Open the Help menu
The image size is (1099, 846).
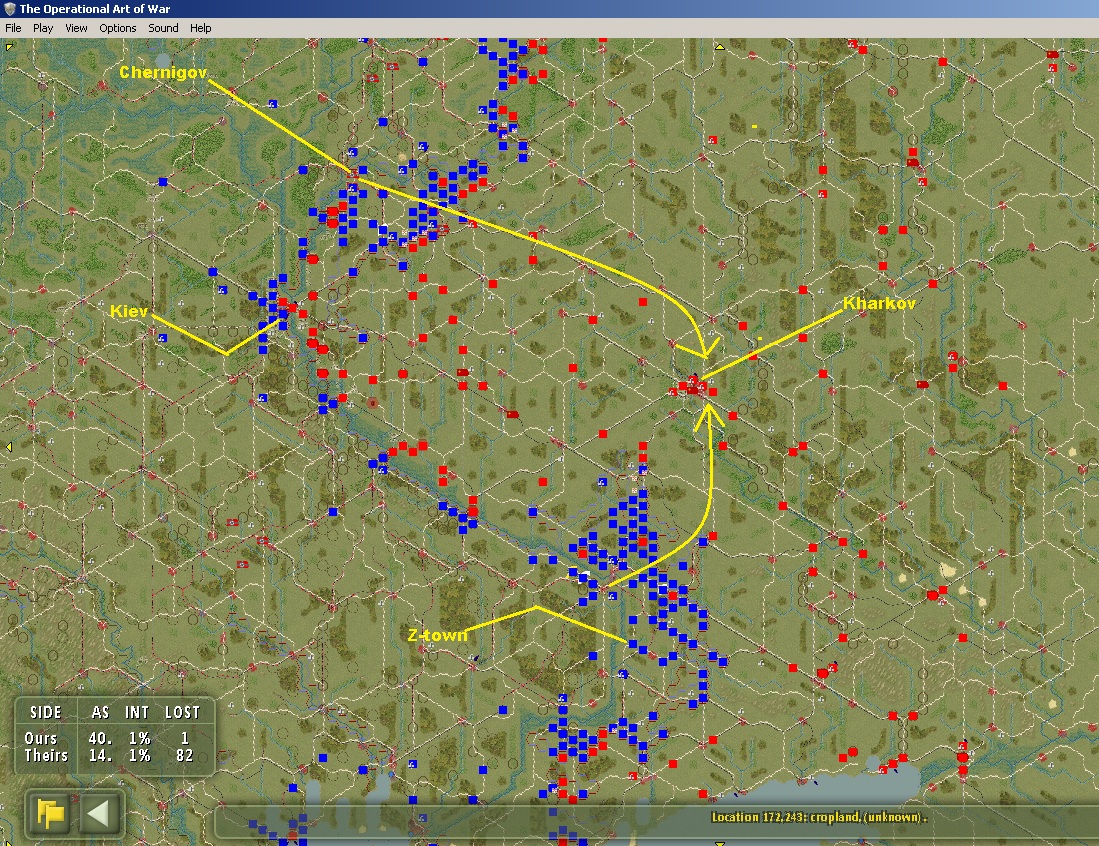[x=200, y=28]
